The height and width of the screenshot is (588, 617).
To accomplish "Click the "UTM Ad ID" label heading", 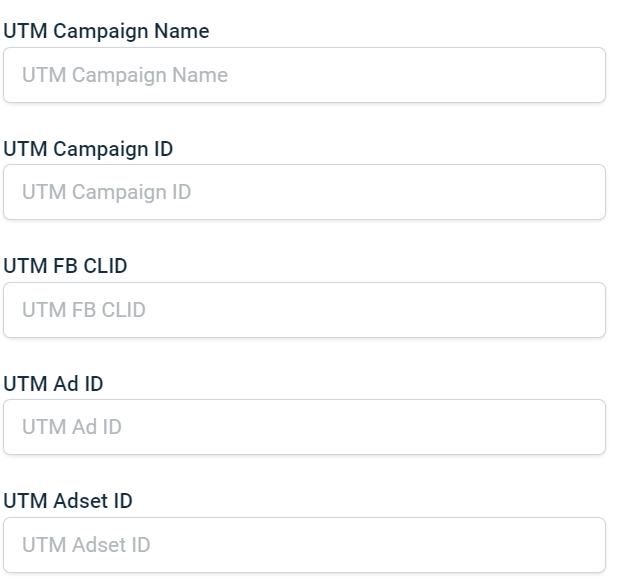I will [x=53, y=384].
